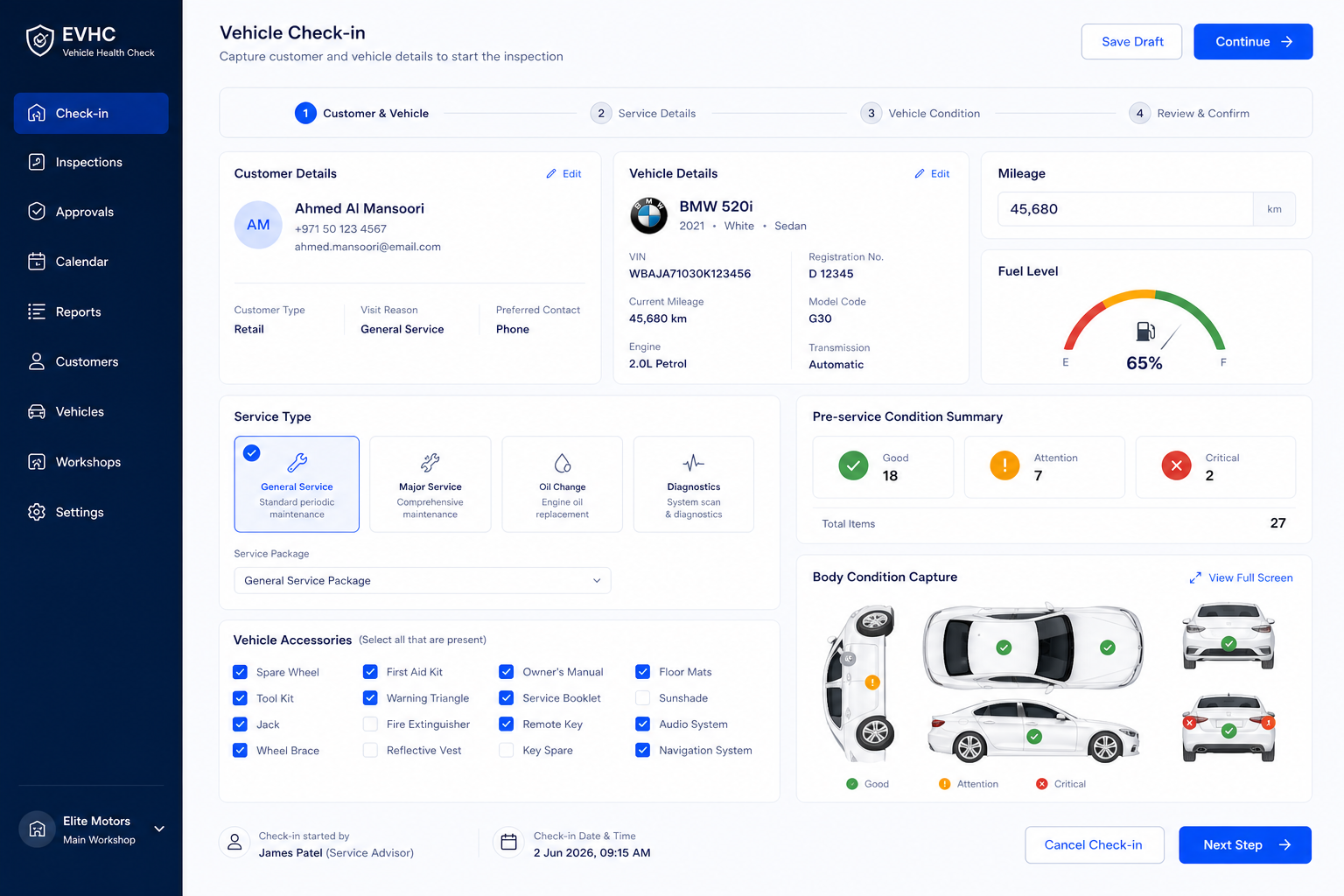Click the Calendar sidebar icon
Viewport: 1344px width, 896px height.
(x=37, y=262)
